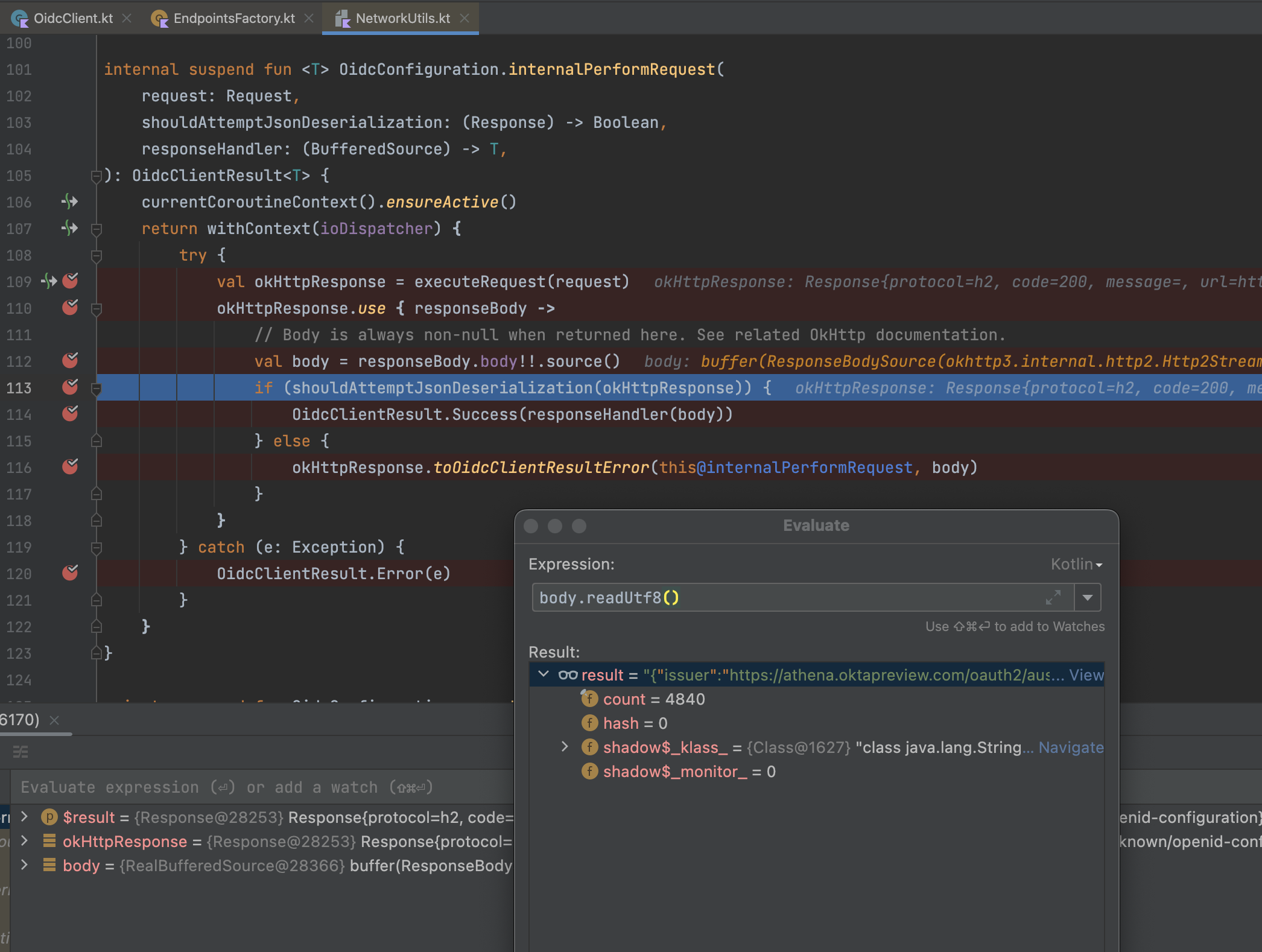Image resolution: width=1262 pixels, height=952 pixels.
Task: Click the View link next to the result string
Action: [x=1086, y=675]
